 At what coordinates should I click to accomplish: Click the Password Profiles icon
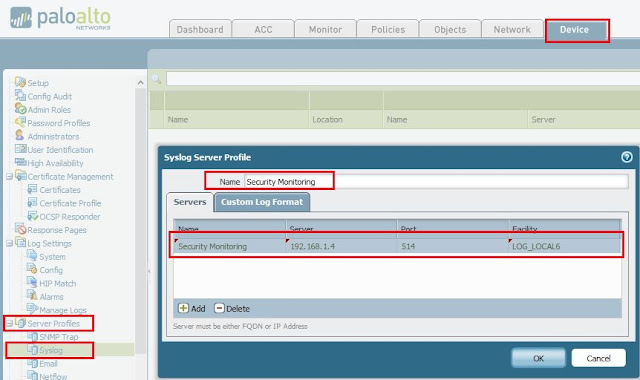(x=20, y=122)
